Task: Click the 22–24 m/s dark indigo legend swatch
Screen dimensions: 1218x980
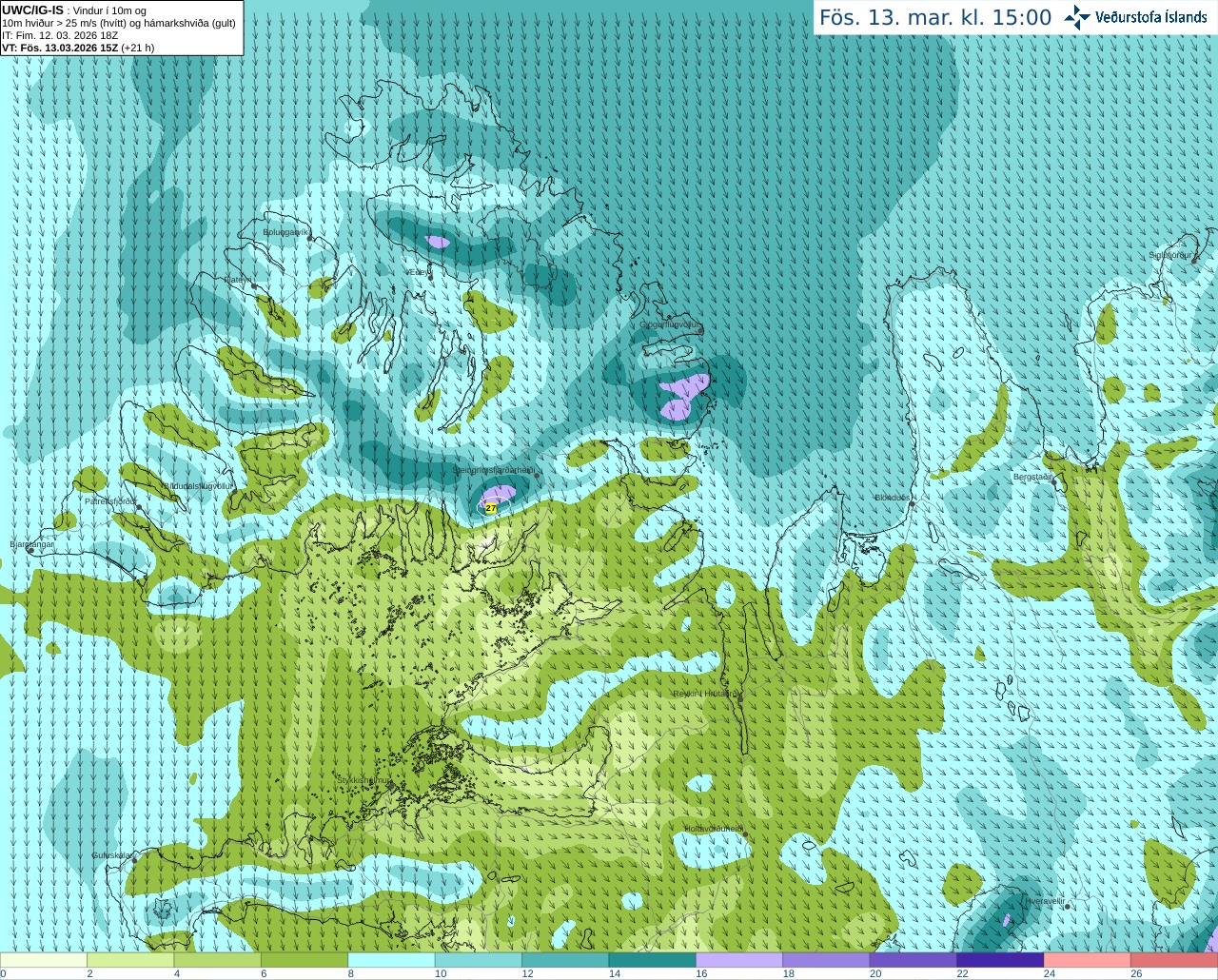Action: pyautogui.click(x=1001, y=960)
